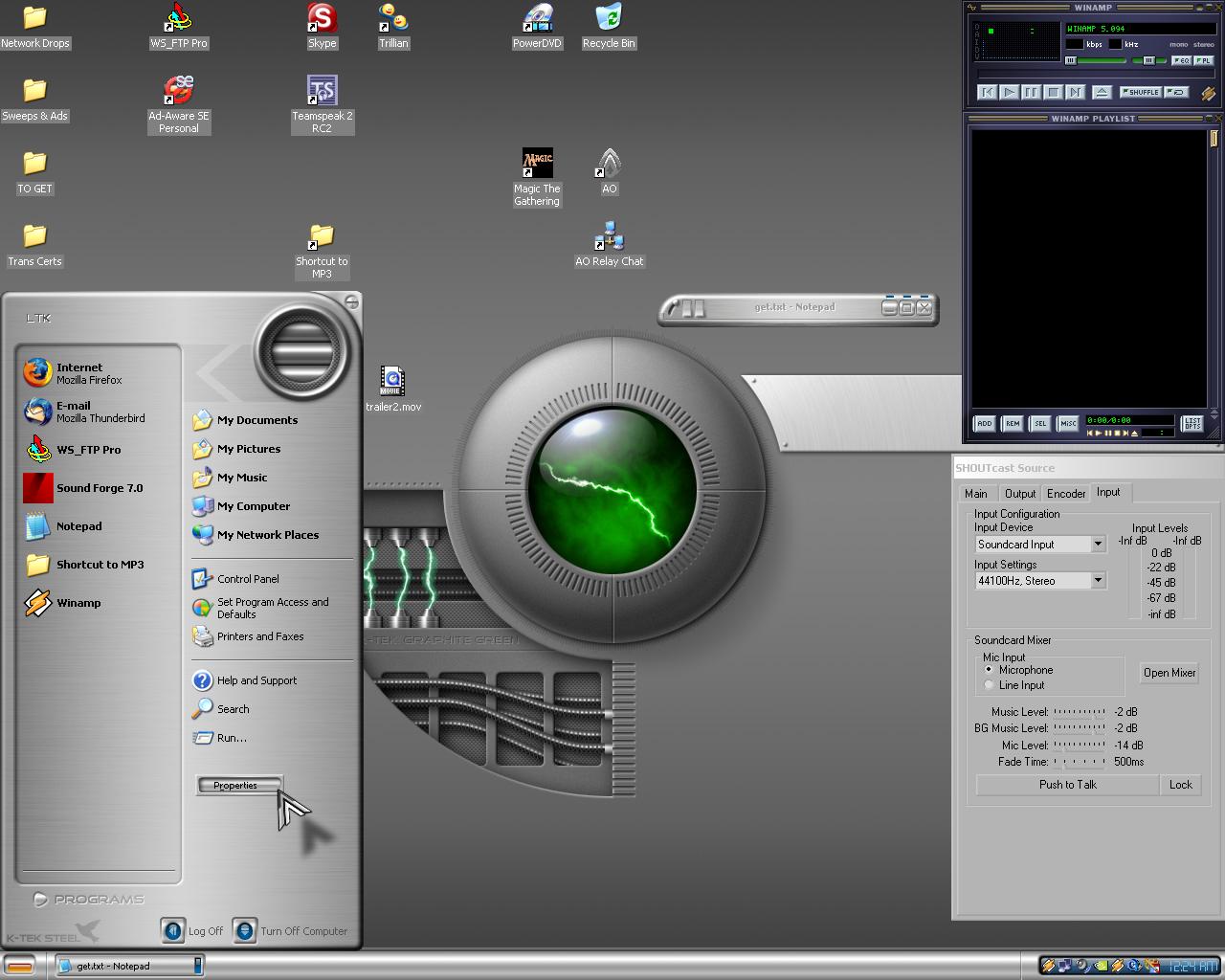This screenshot has width=1225, height=980.
Task: Skip to next track in Winamp
Action: 1075,92
